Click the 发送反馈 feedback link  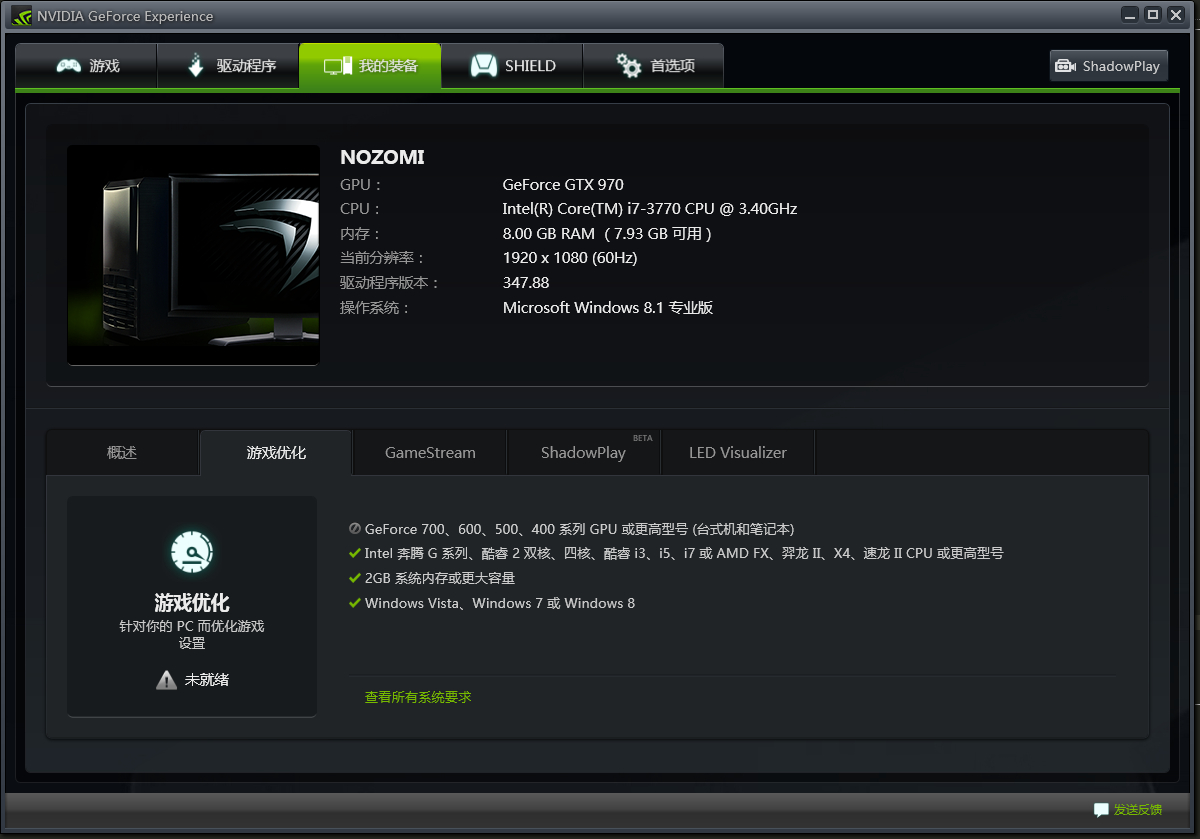1138,810
